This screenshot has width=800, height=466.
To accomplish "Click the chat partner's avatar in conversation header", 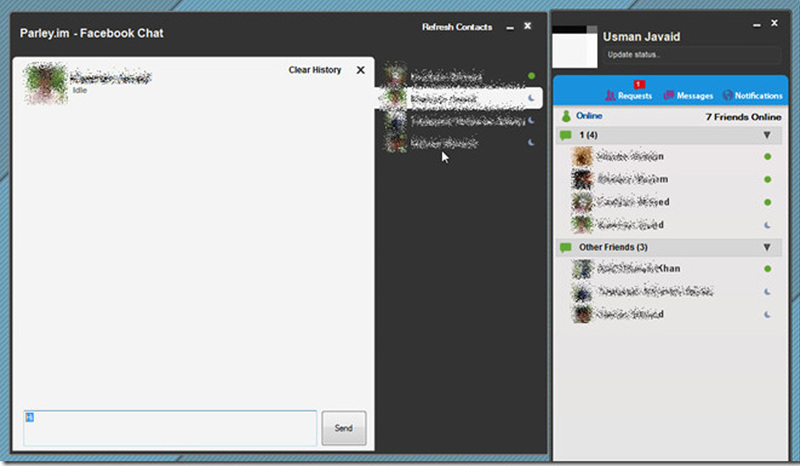I will click(x=45, y=83).
